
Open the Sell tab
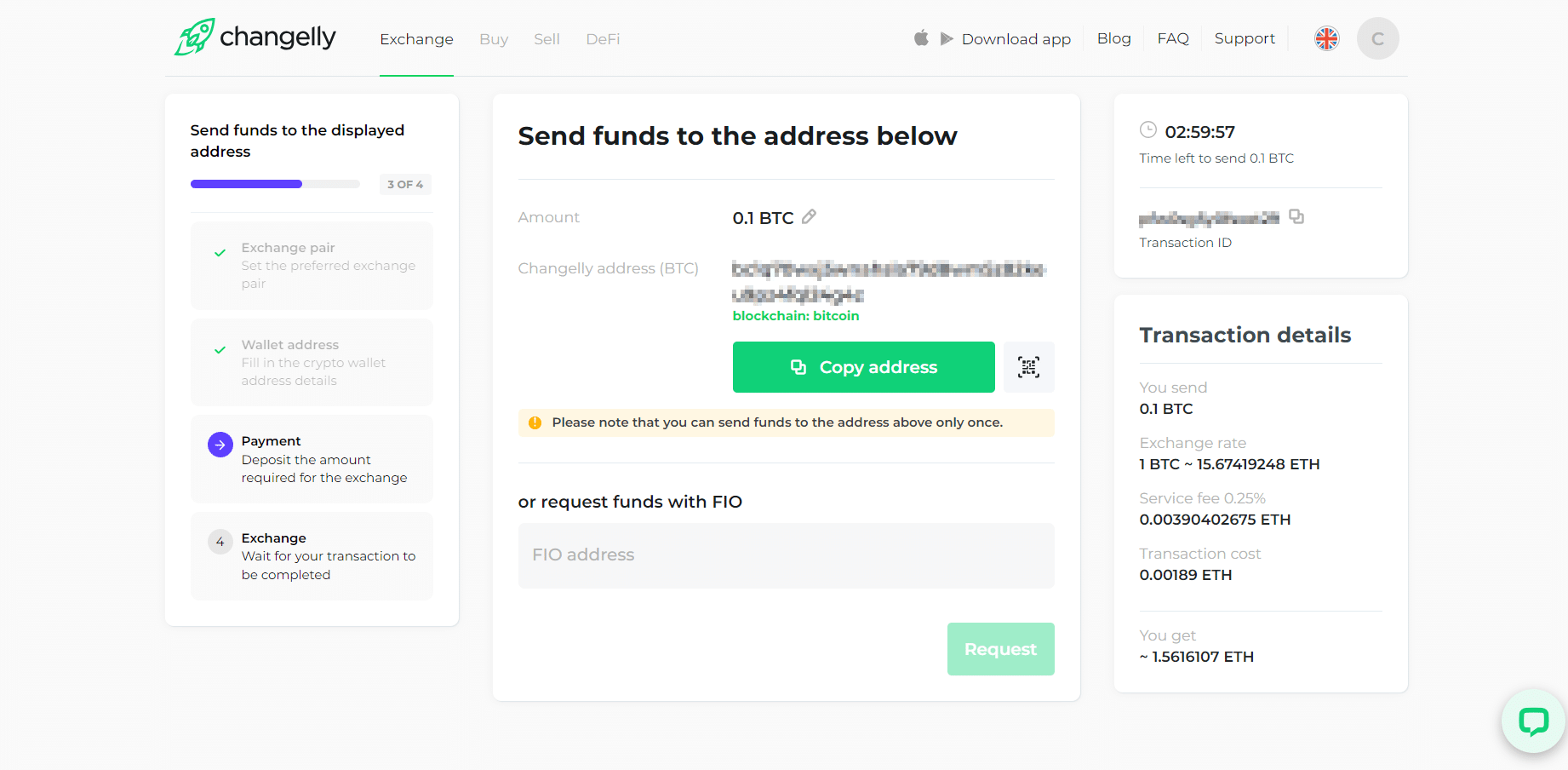547,39
